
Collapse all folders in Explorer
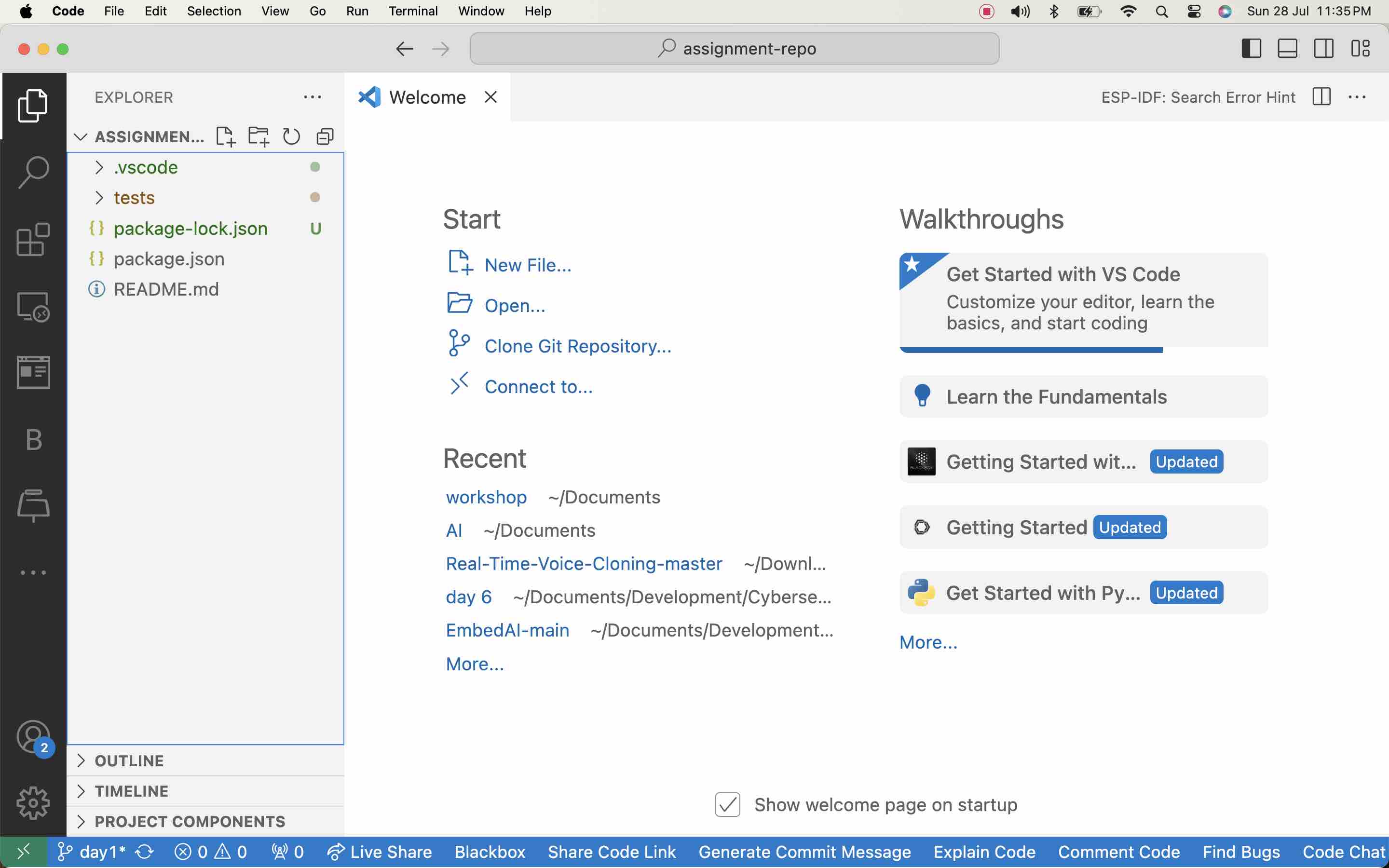coord(325,136)
